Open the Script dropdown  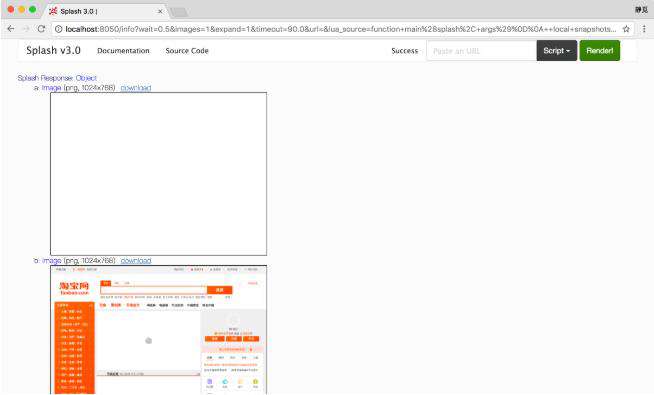point(557,50)
